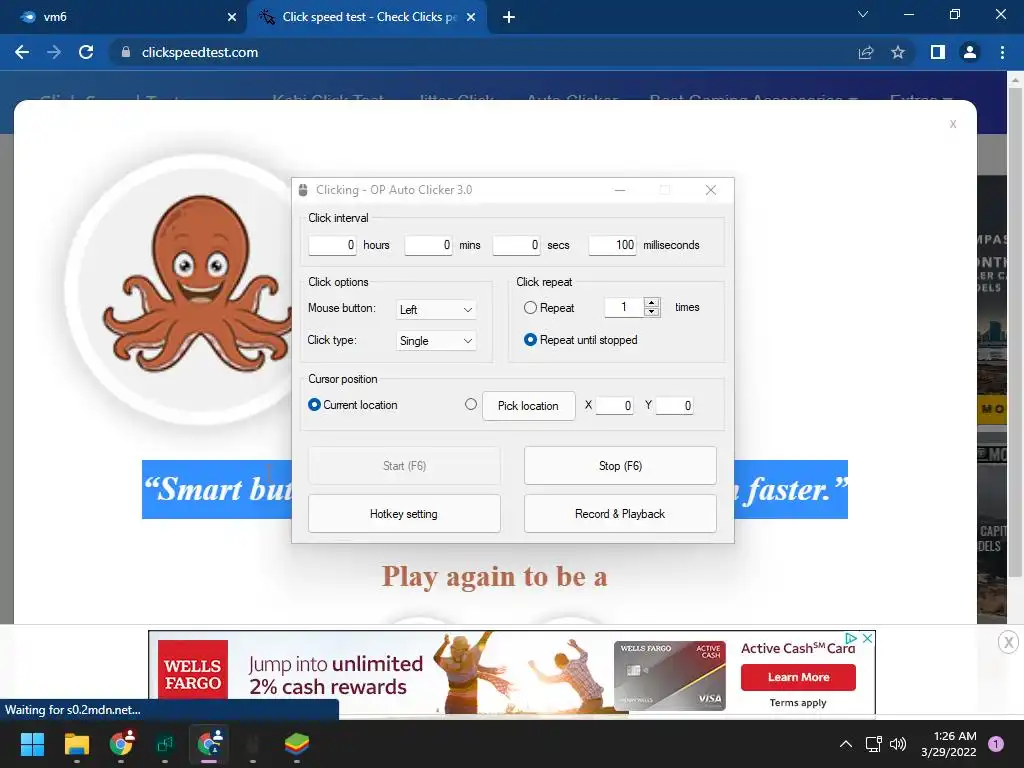Viewport: 1024px width, 768px height.
Task: Edit the Y coordinate field
Action: pos(675,406)
